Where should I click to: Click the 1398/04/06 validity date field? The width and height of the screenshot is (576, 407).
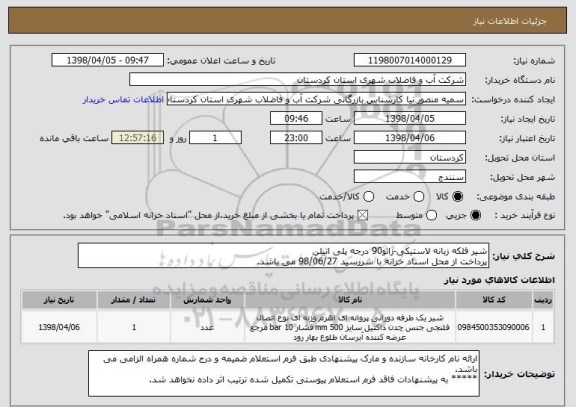pos(410,138)
